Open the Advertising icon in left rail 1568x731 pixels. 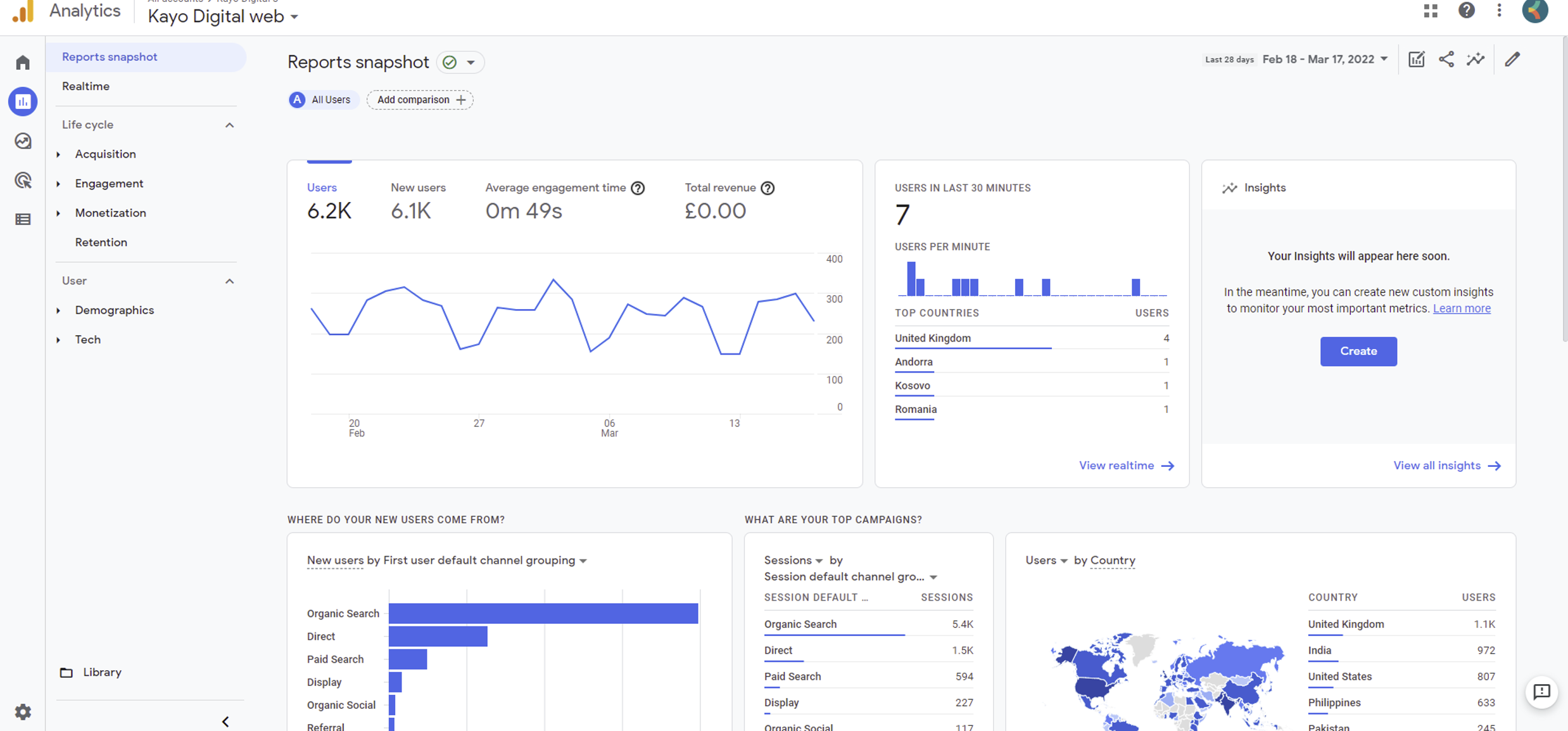pyautogui.click(x=23, y=181)
